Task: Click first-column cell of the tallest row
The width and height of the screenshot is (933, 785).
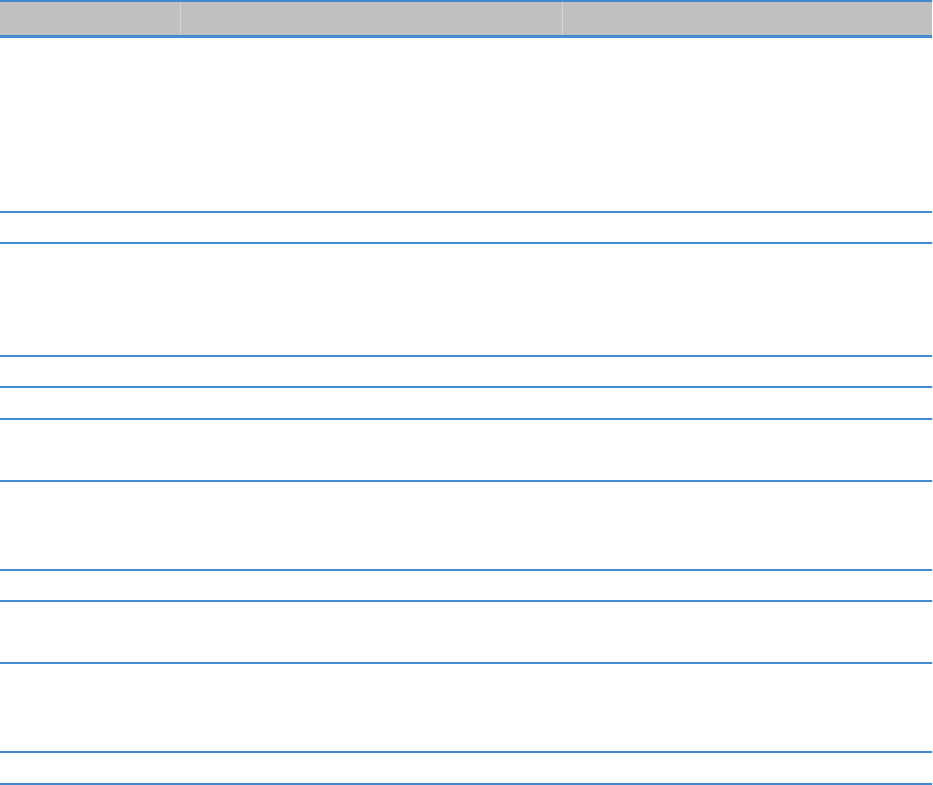Action: point(90,124)
